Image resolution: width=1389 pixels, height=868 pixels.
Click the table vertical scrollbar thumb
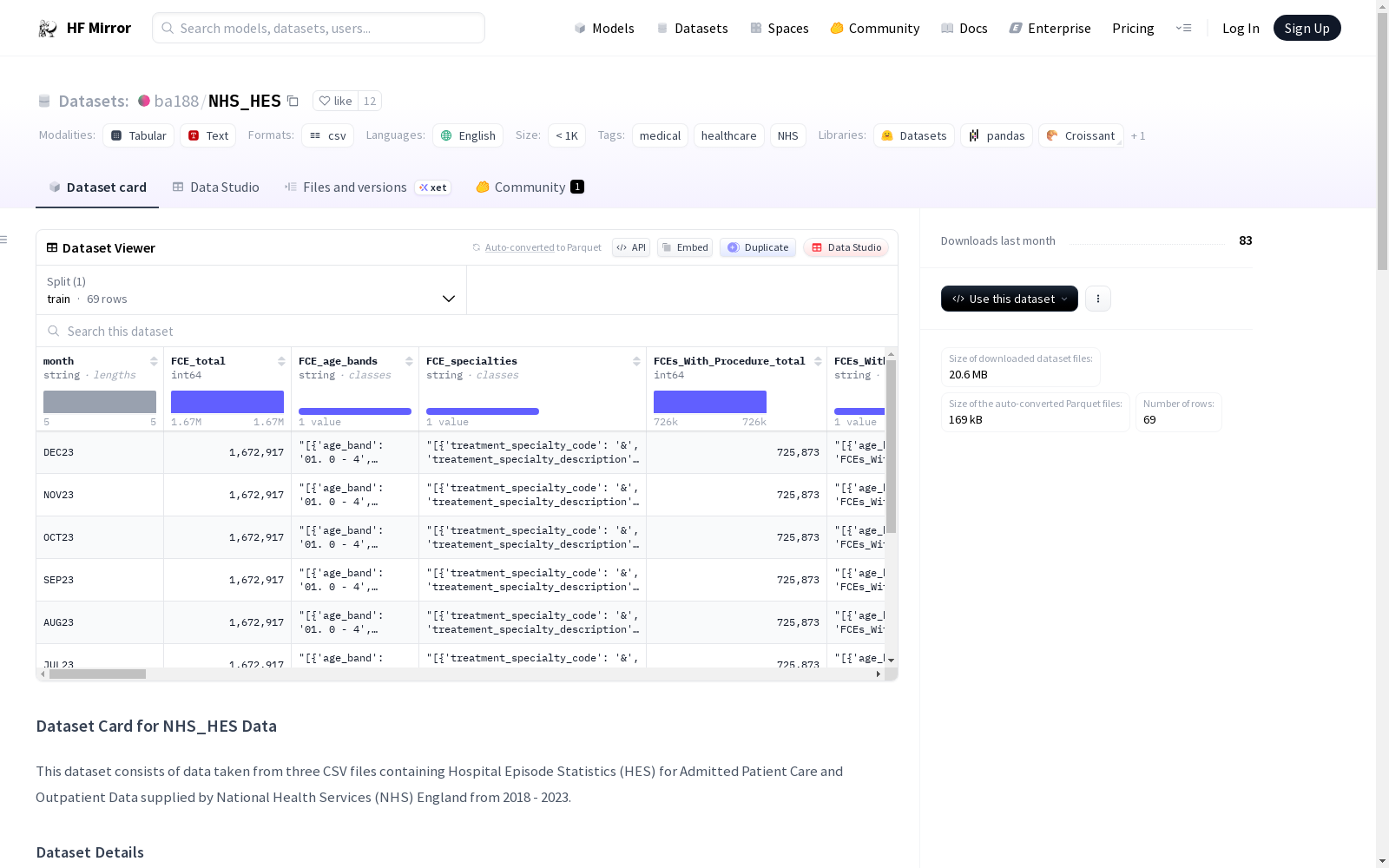(x=891, y=447)
